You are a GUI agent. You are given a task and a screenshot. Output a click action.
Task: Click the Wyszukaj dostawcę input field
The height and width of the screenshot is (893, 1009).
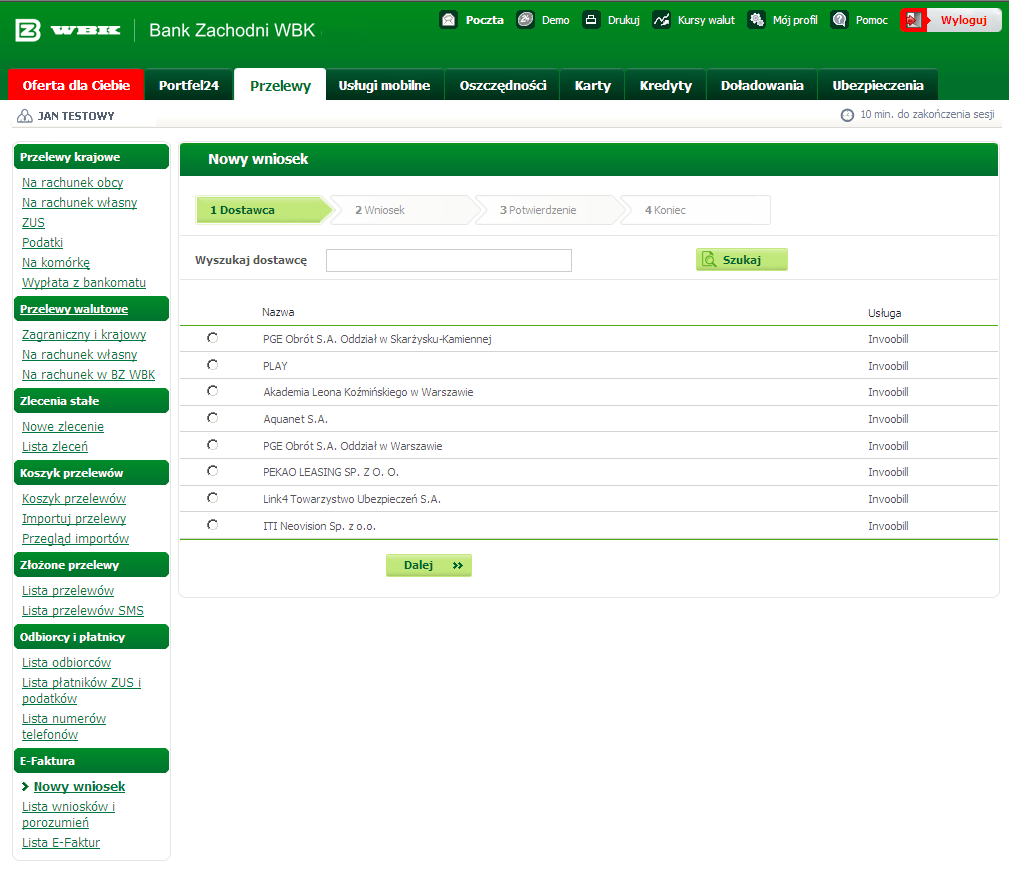449,261
